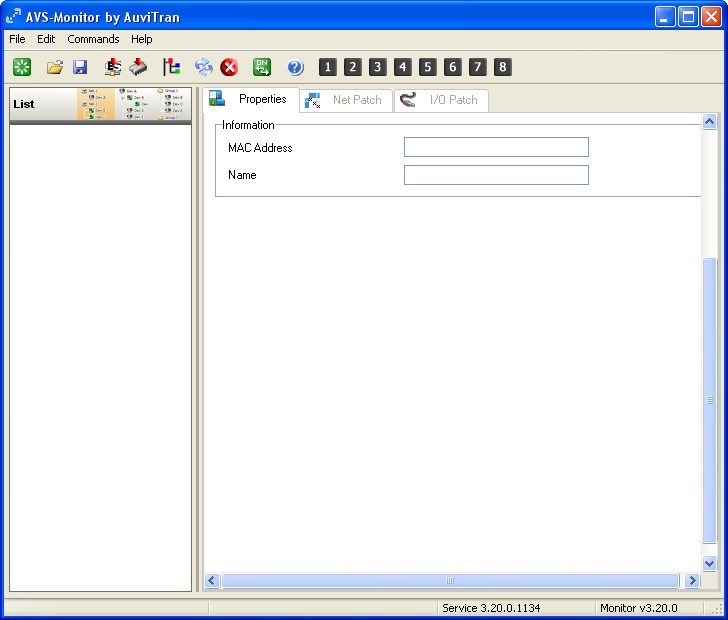Switch to the I/O Patch tab

(441, 100)
